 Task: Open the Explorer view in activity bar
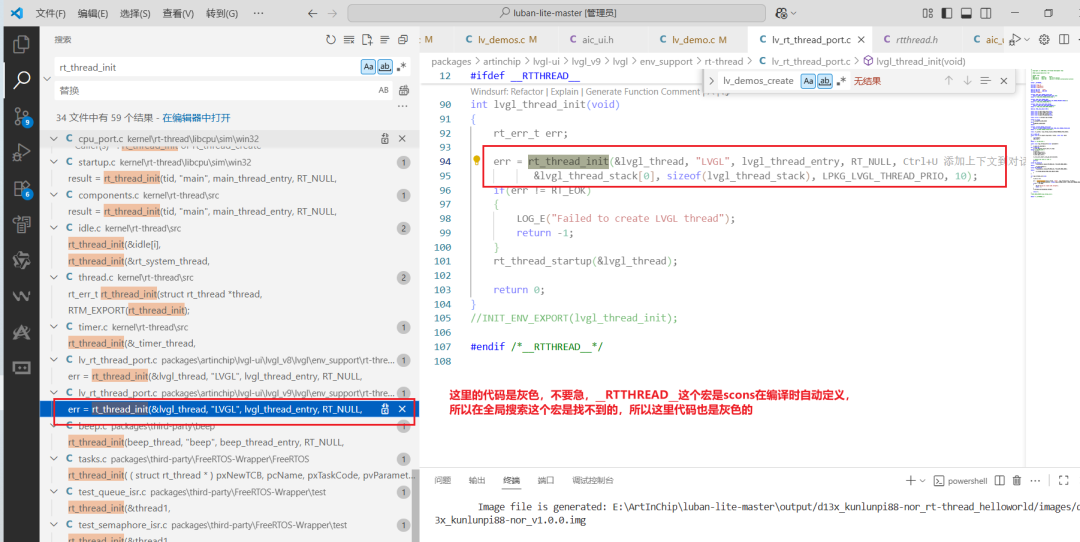click(x=21, y=44)
